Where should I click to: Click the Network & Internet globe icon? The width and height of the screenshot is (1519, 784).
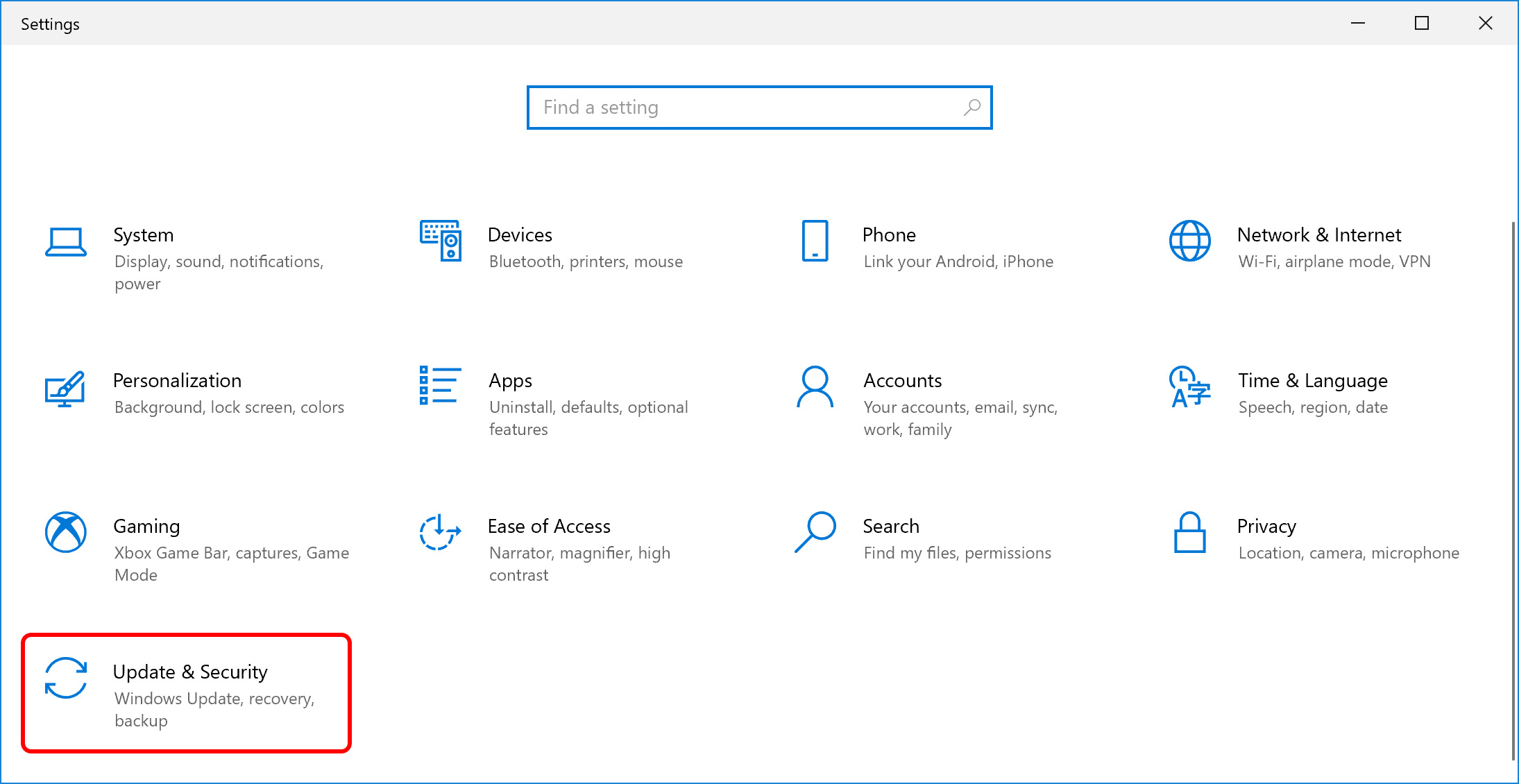[1190, 241]
